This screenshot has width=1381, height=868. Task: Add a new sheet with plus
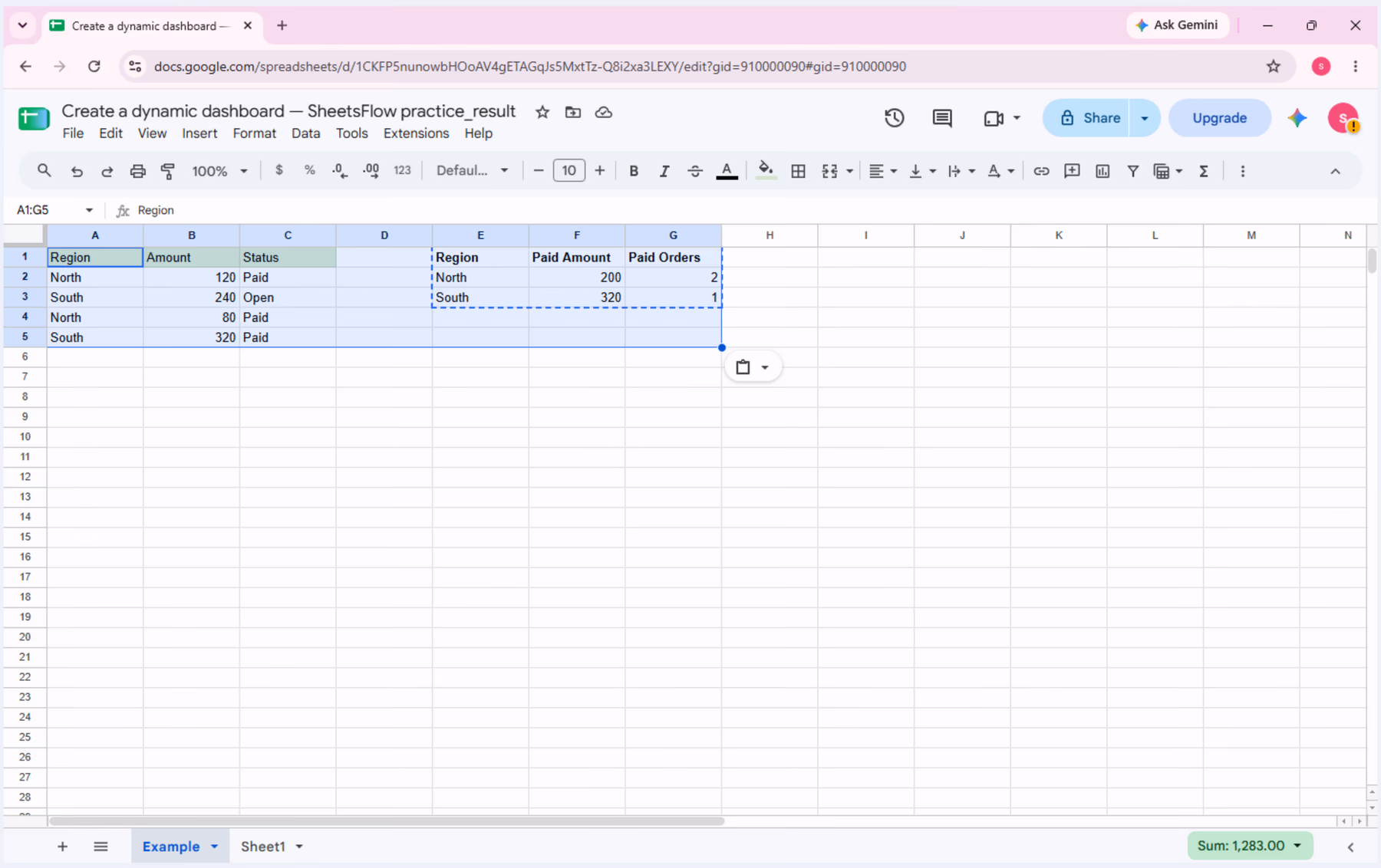62,847
